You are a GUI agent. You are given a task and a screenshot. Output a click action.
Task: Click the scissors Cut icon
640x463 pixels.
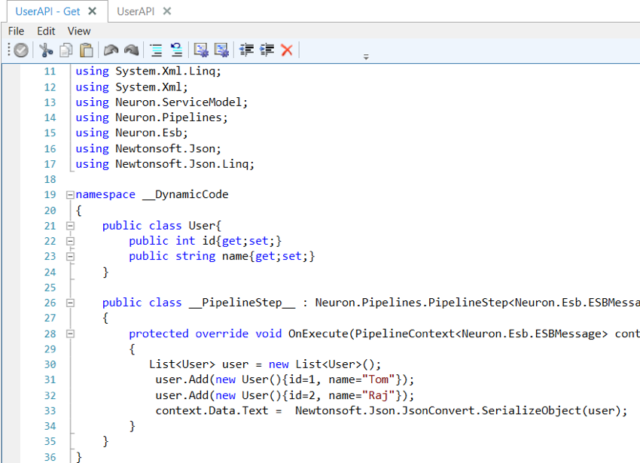tap(46, 50)
